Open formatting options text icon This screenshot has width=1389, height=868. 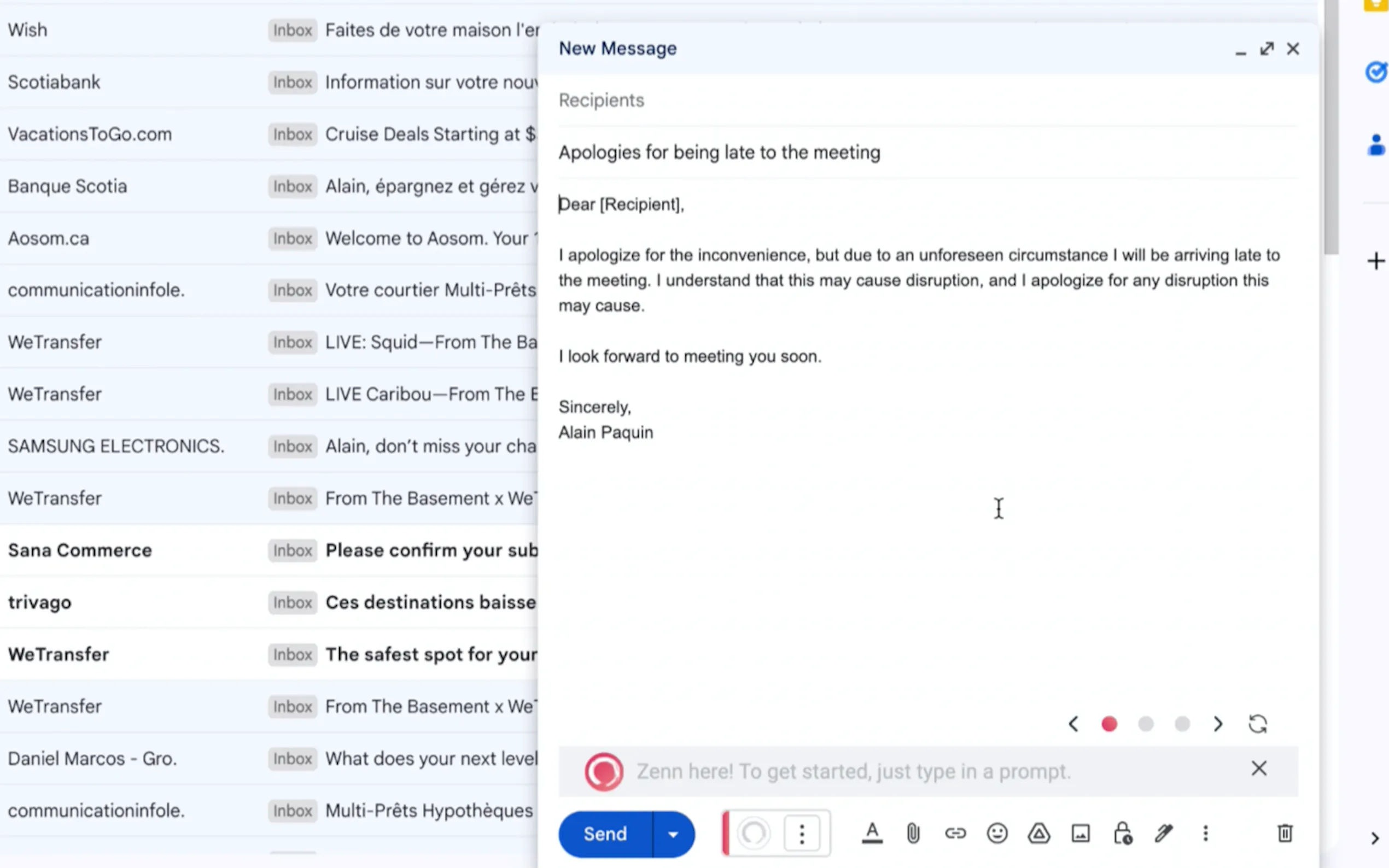coord(872,833)
